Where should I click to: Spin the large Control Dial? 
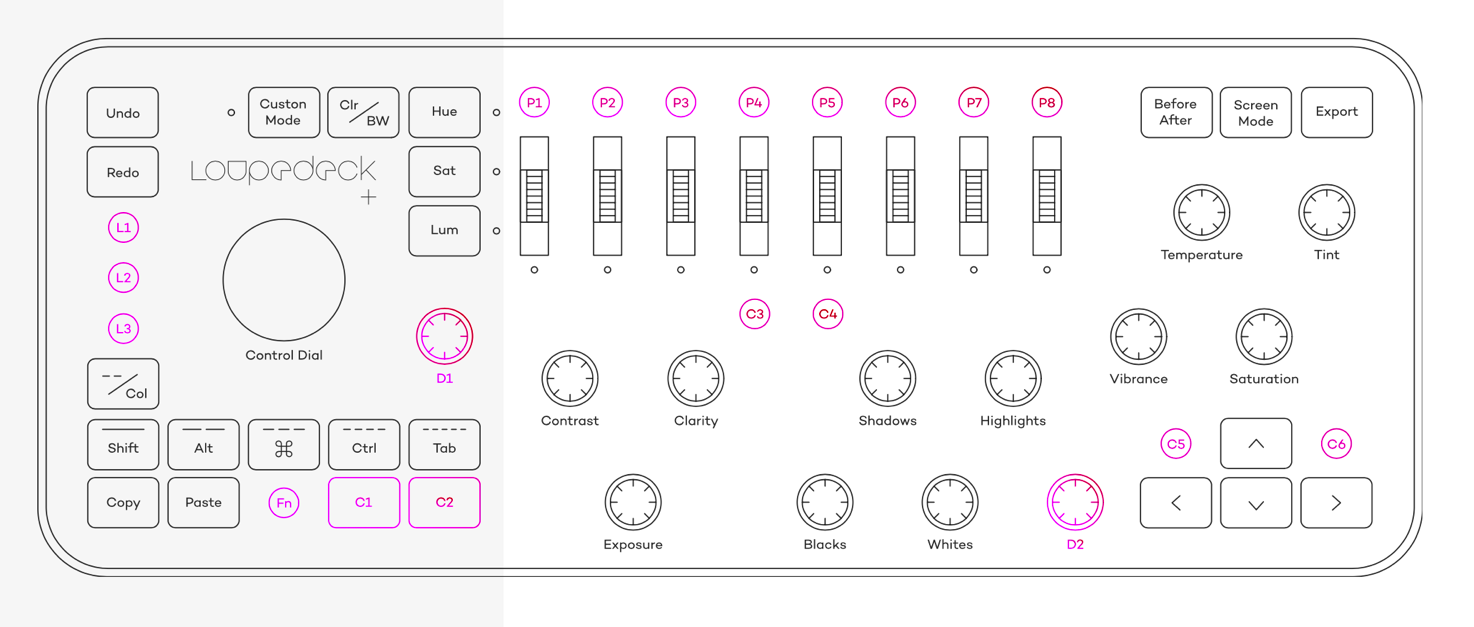click(283, 279)
